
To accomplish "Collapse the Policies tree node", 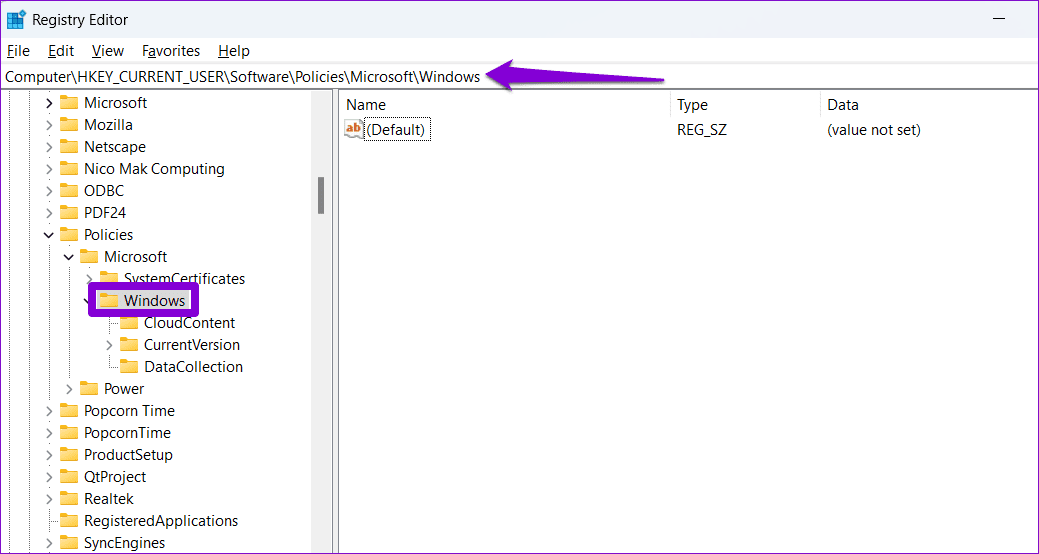I will click(x=48, y=235).
